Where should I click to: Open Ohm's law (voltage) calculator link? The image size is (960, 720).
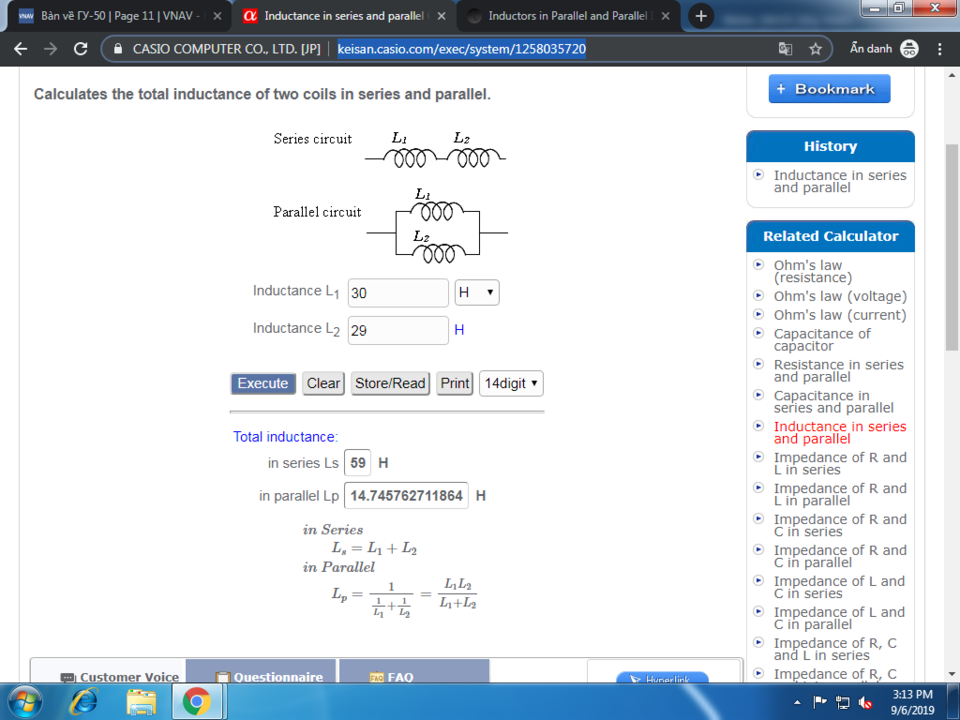click(840, 296)
